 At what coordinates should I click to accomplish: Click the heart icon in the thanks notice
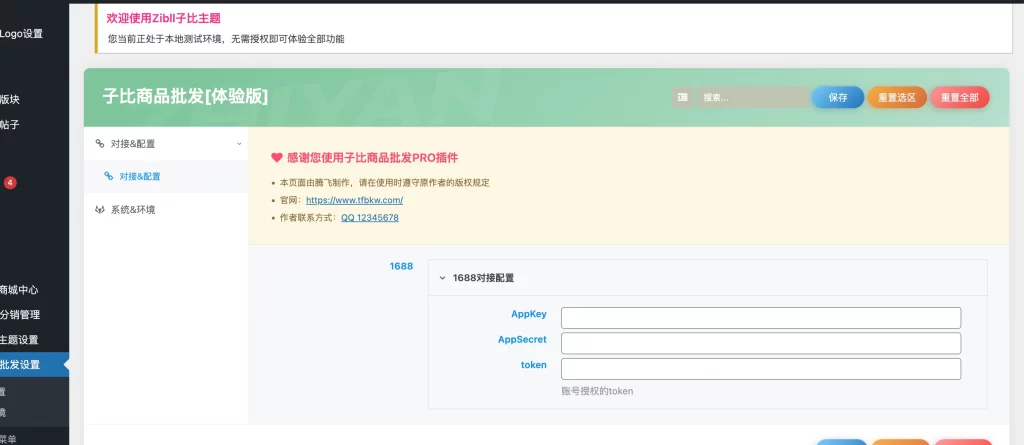(276, 157)
